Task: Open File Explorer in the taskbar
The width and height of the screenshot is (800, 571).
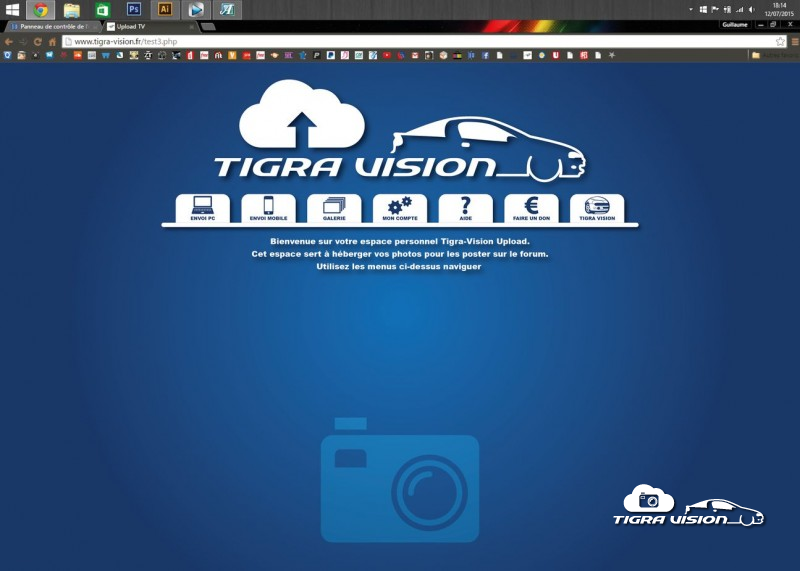Action: pos(72,9)
